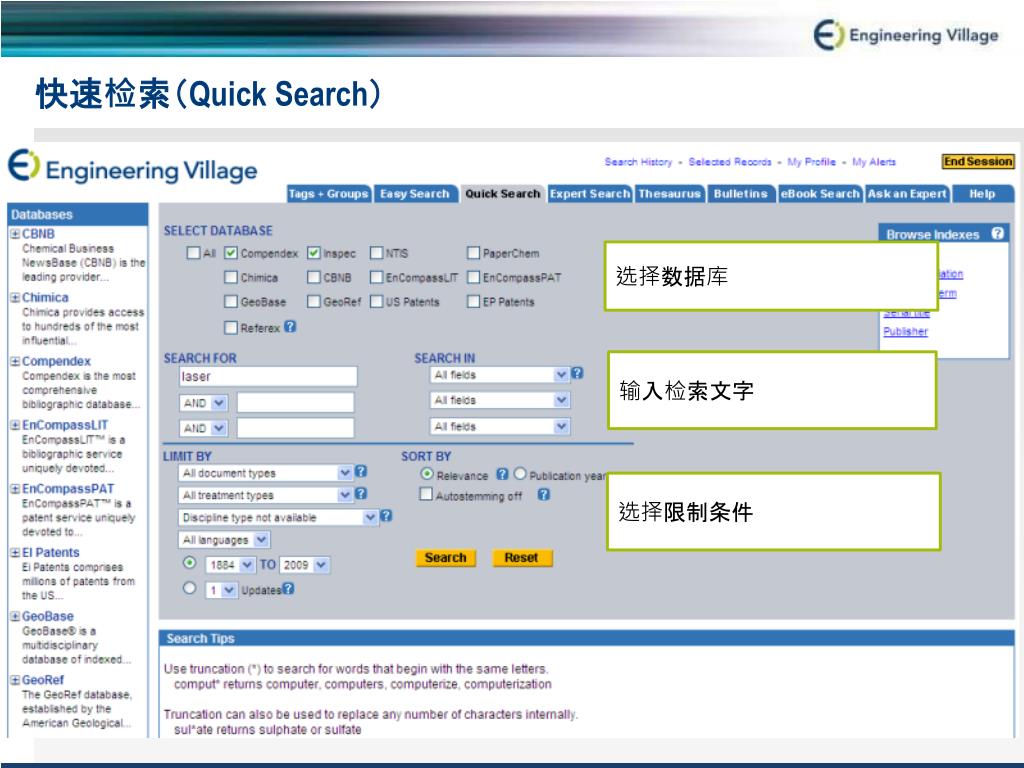Click Browse Indexes help icon
The height and width of the screenshot is (768, 1024).
point(997,233)
